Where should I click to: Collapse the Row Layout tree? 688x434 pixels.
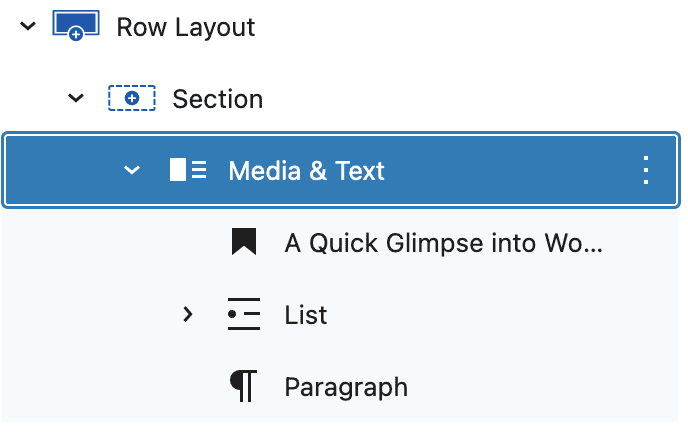28,26
